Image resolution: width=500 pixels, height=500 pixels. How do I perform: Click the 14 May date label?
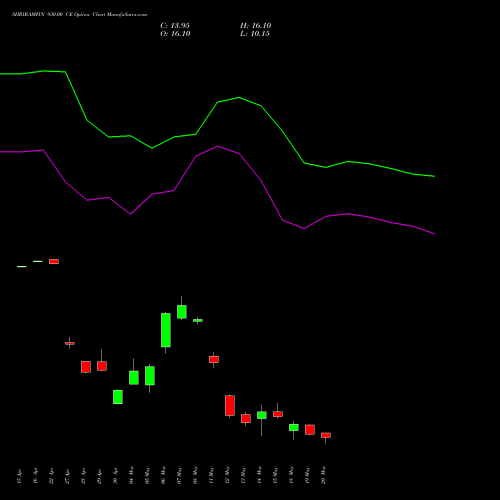[259, 475]
